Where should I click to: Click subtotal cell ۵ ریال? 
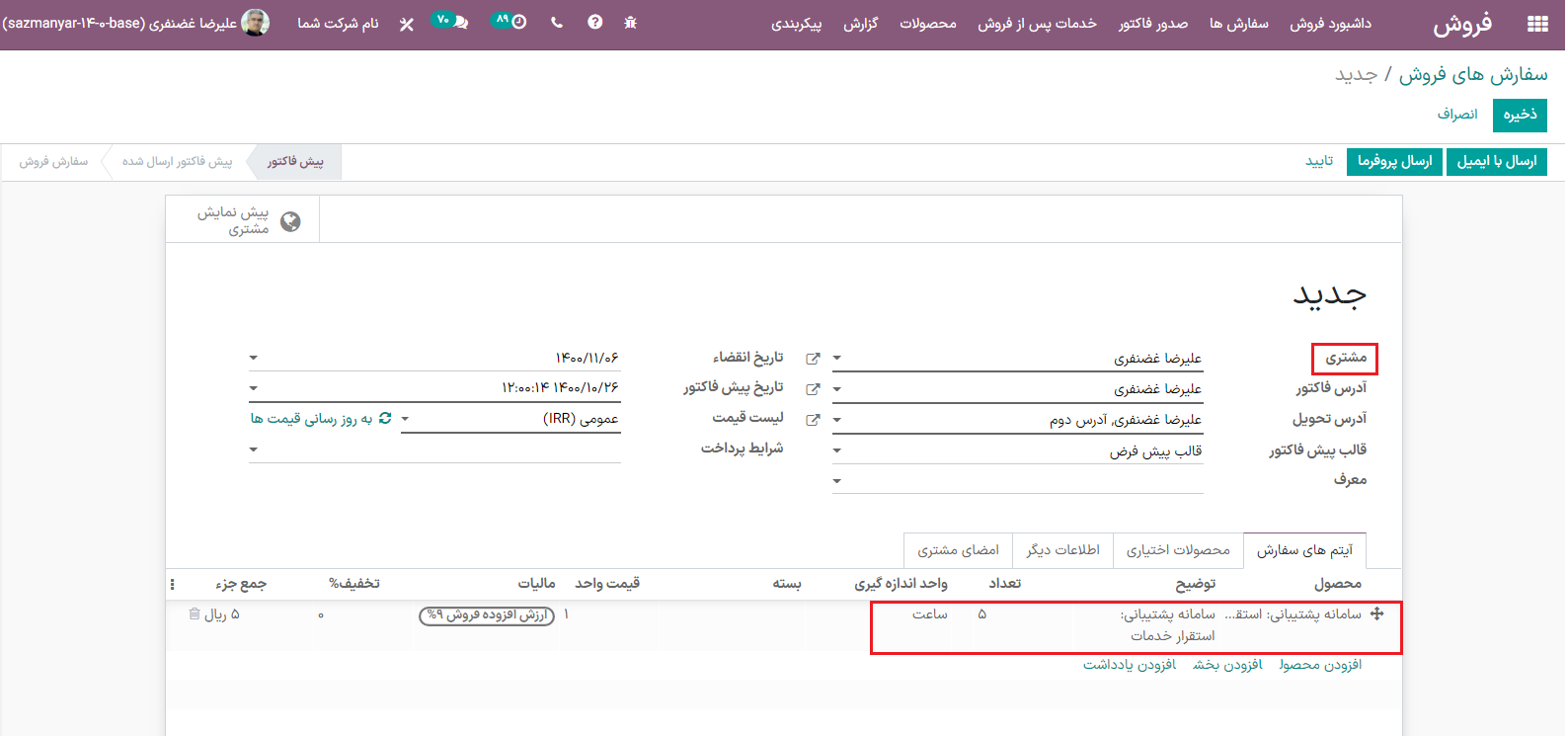[x=222, y=614]
